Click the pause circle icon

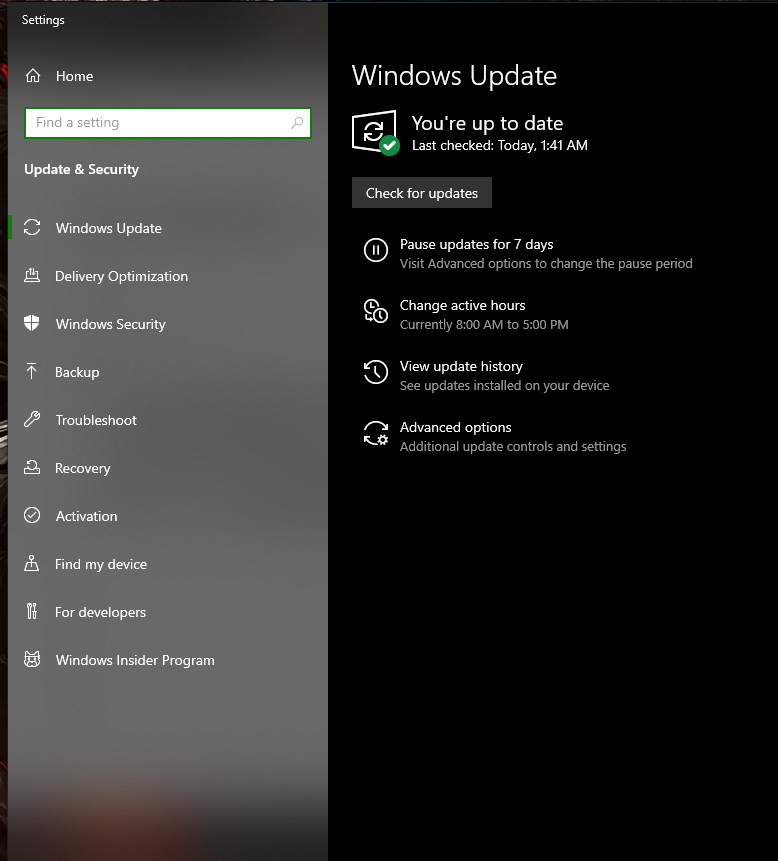click(376, 250)
